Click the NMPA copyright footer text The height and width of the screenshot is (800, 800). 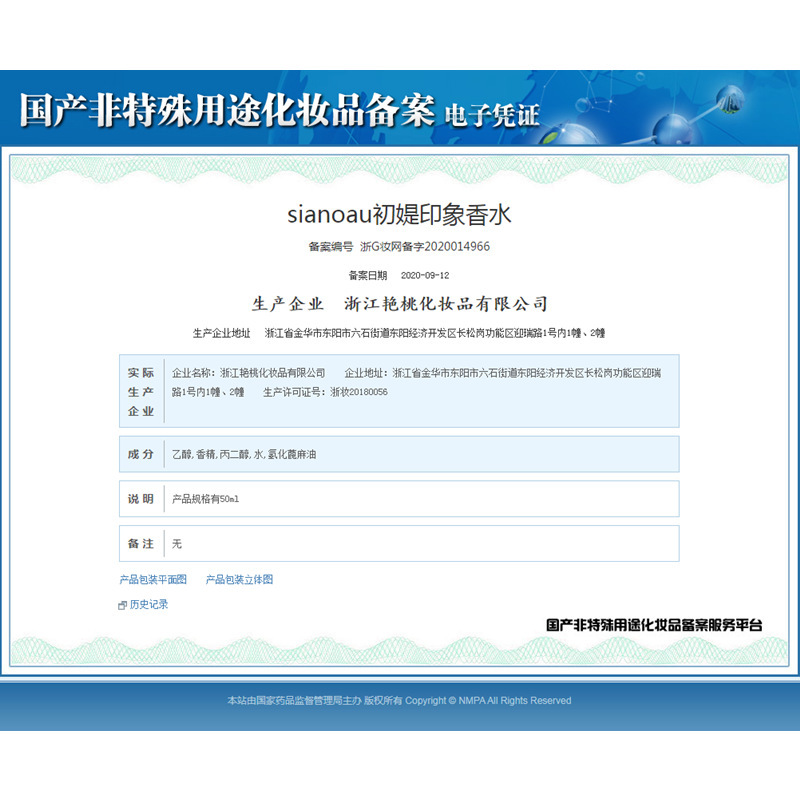point(399,701)
